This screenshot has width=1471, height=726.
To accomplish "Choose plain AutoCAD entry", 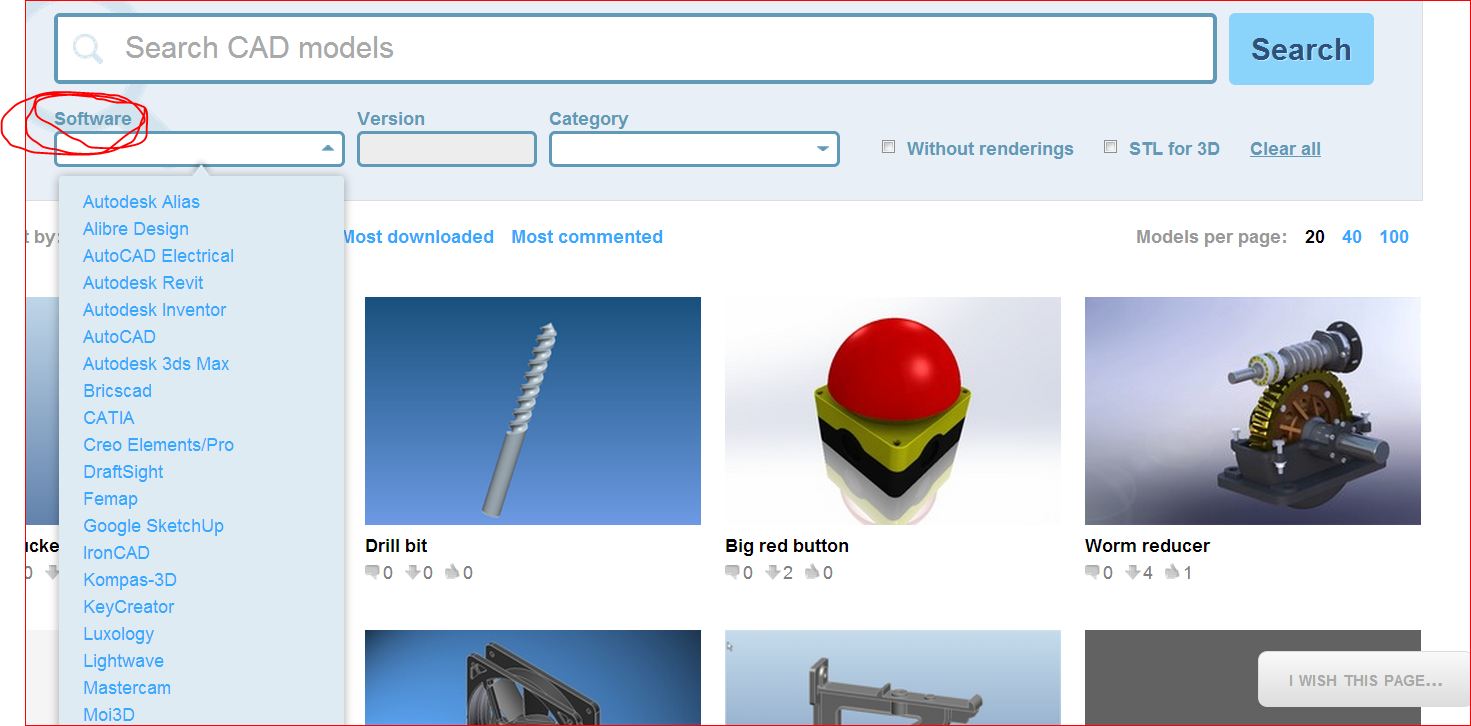I will pyautogui.click(x=119, y=336).
